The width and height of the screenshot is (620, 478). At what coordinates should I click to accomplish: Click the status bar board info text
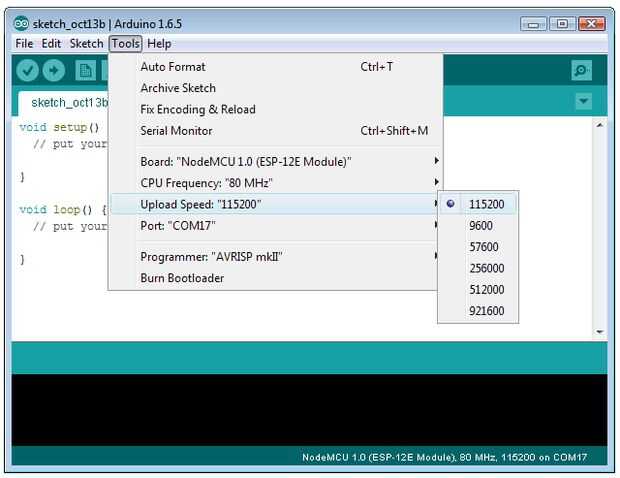pyautogui.click(x=444, y=457)
